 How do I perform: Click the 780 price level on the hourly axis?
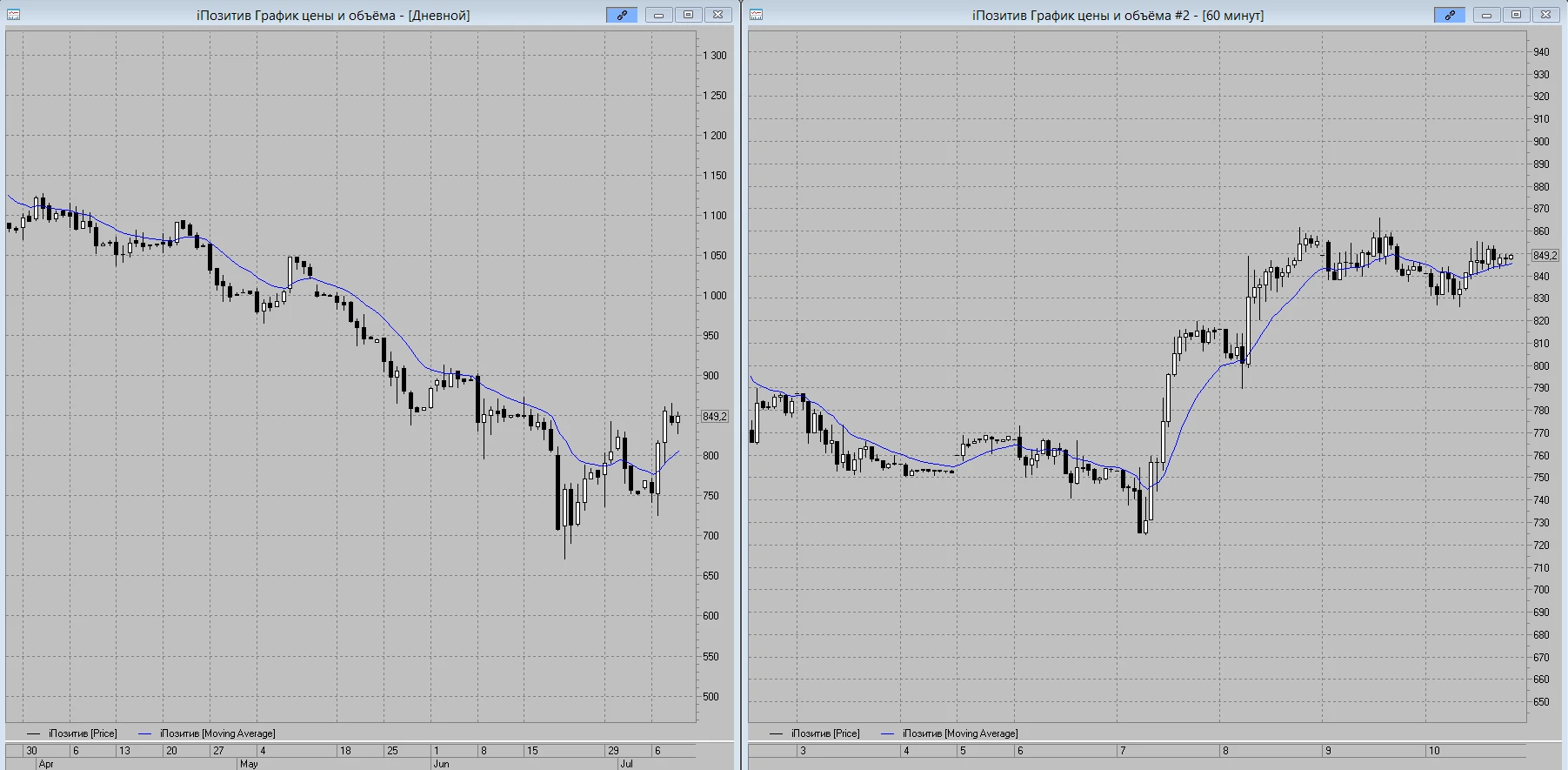1541,411
